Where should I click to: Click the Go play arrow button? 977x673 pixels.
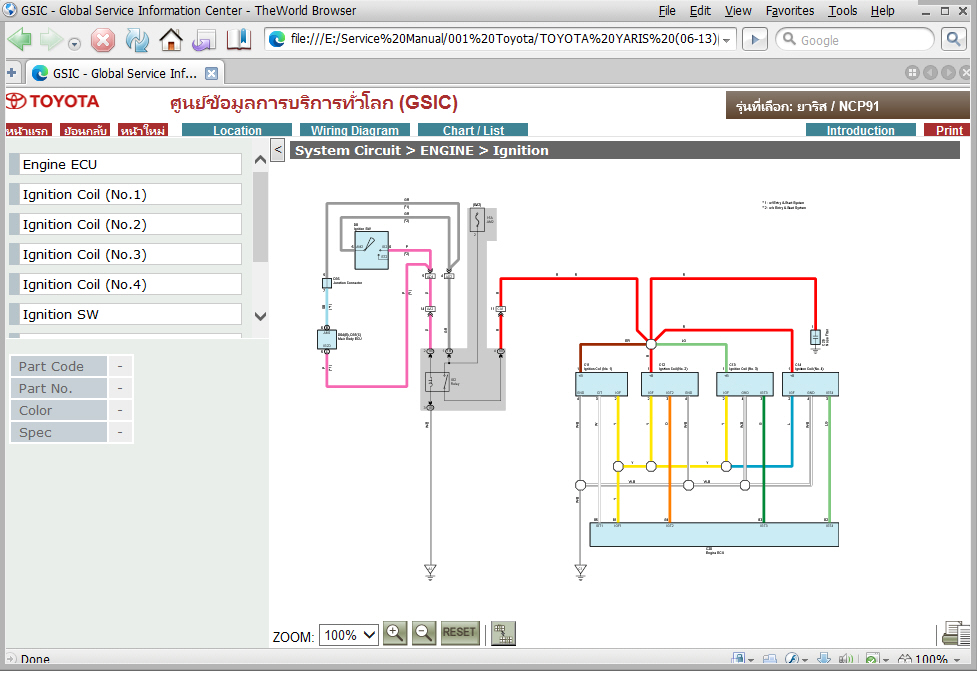pyautogui.click(x=755, y=40)
